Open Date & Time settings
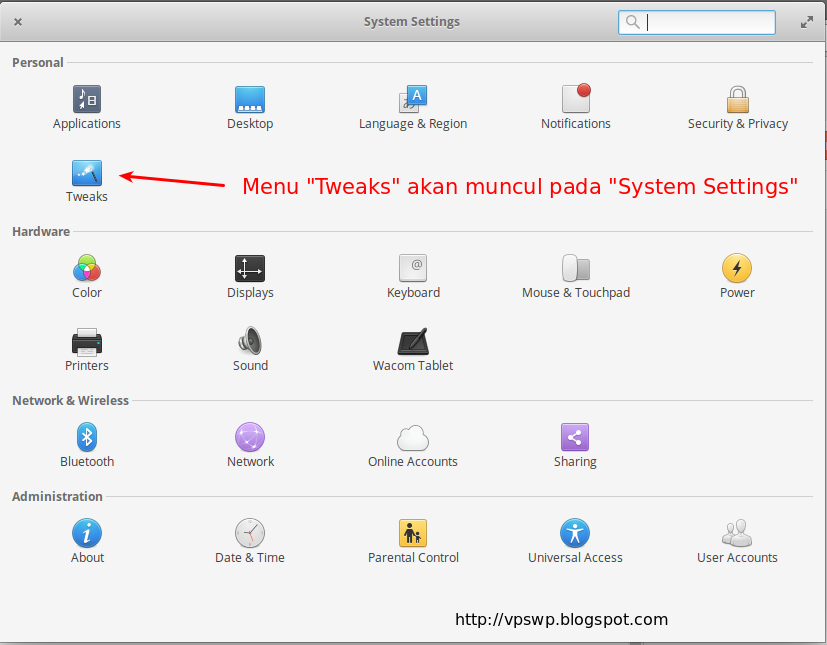Viewport: 827px width, 645px height. [x=250, y=542]
